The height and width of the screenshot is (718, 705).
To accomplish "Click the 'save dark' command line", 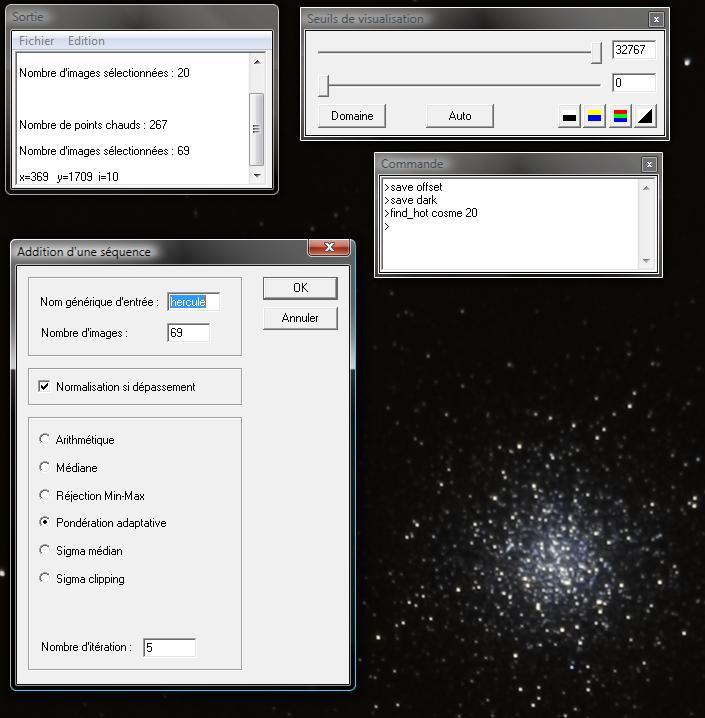I will click(x=410, y=200).
